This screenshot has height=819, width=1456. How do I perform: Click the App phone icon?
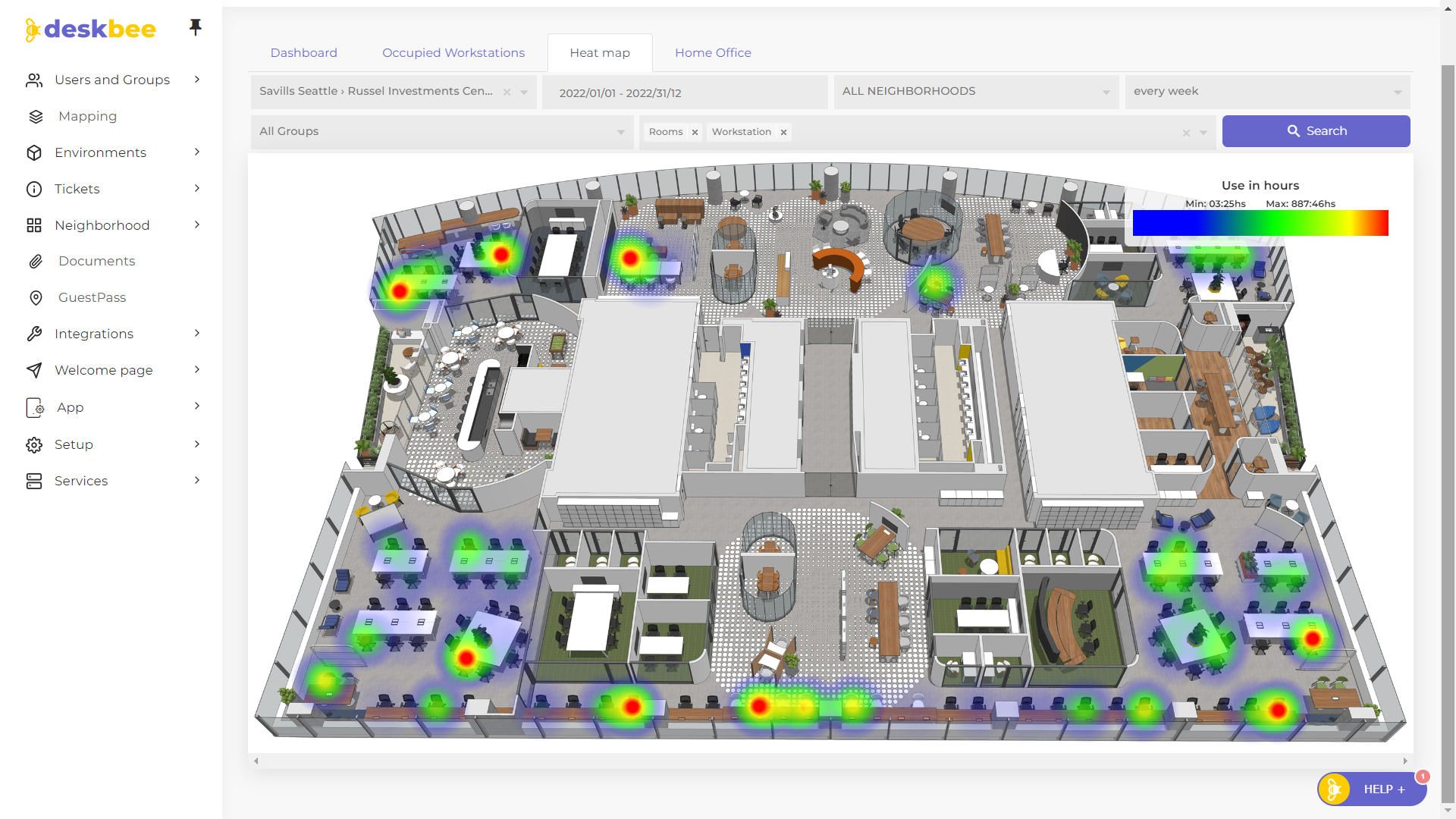pos(35,407)
